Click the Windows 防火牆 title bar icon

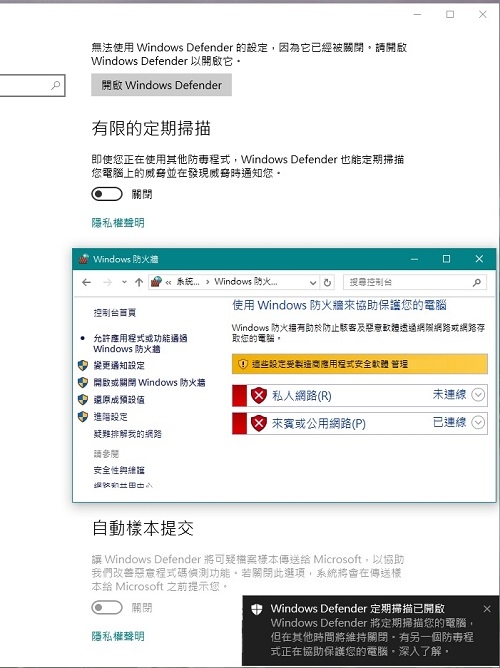83,259
